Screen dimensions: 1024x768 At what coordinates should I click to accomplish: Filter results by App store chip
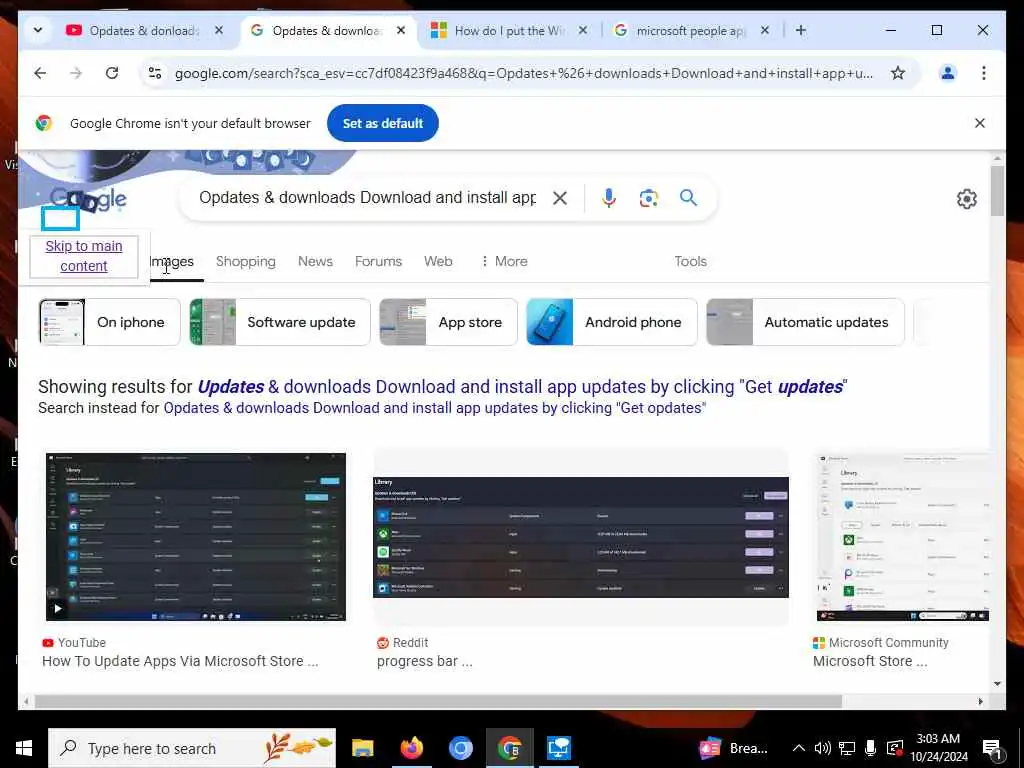coord(448,322)
